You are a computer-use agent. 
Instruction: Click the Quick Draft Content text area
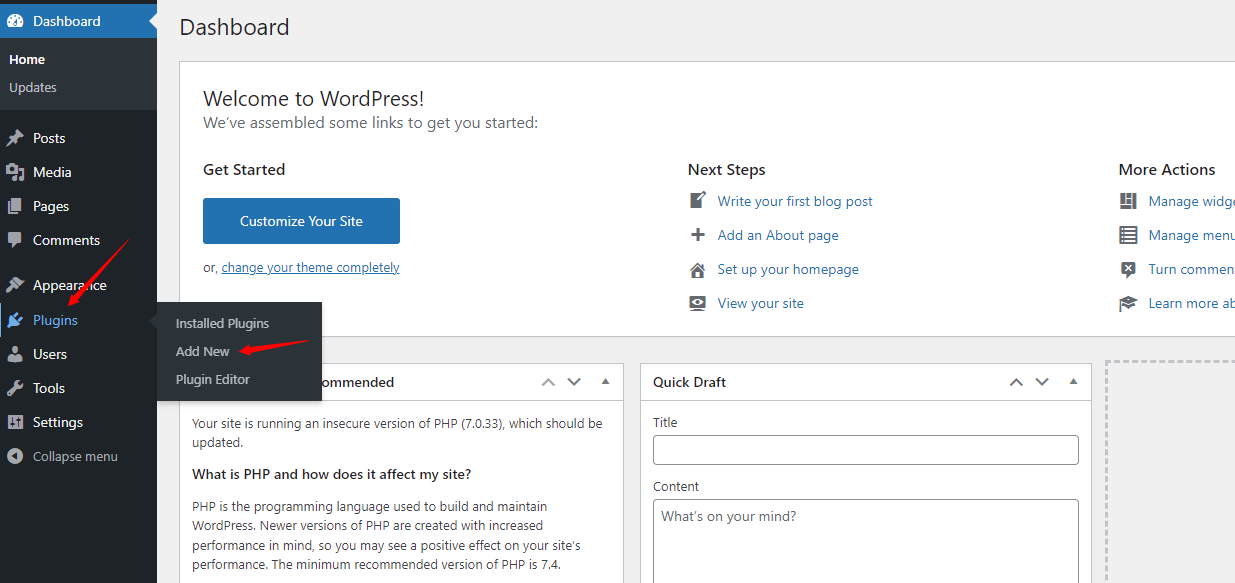[866, 541]
